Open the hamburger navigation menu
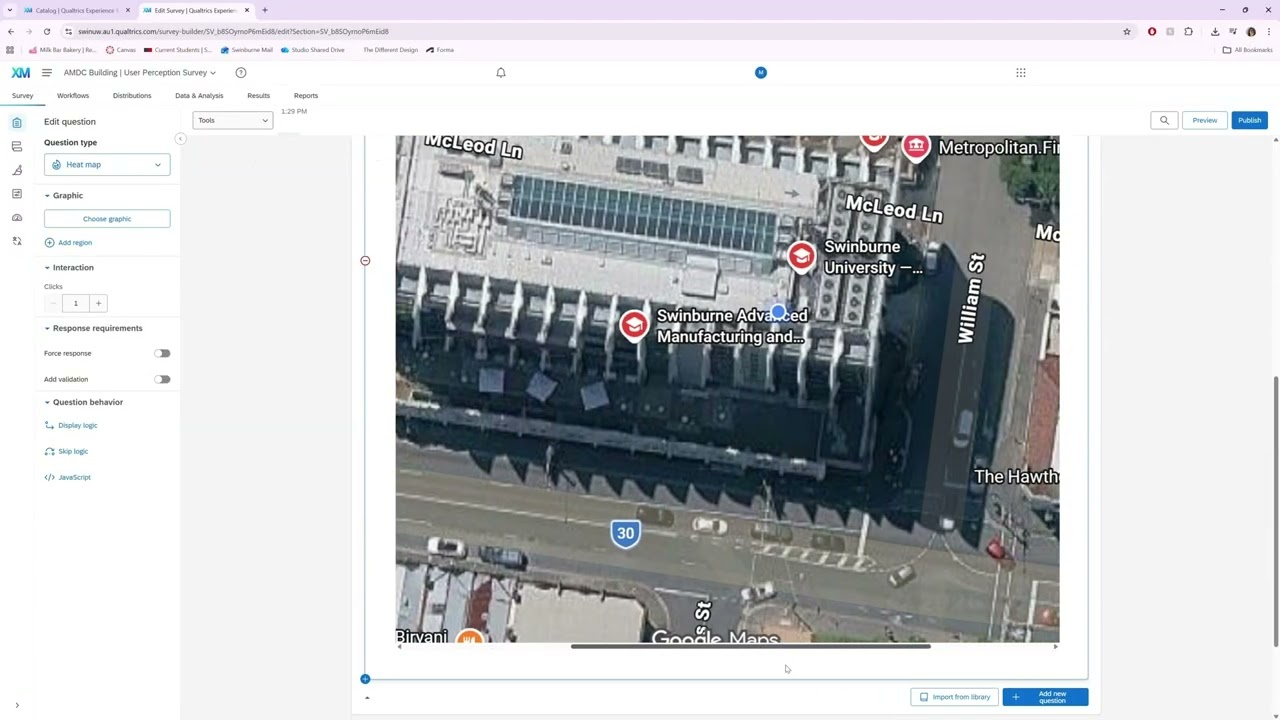Image resolution: width=1280 pixels, height=720 pixels. tap(46, 73)
